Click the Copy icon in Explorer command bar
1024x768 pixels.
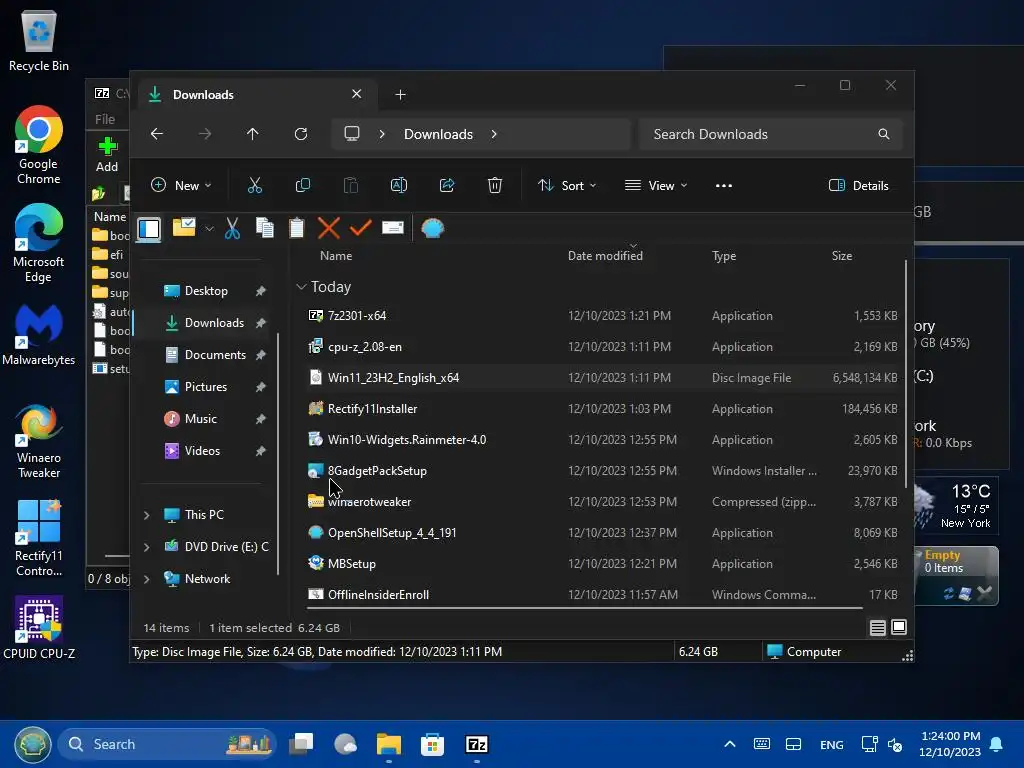303,185
